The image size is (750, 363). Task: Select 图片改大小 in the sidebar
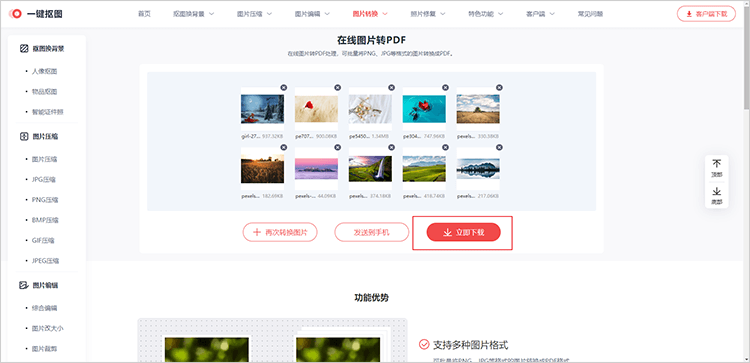coord(48,329)
